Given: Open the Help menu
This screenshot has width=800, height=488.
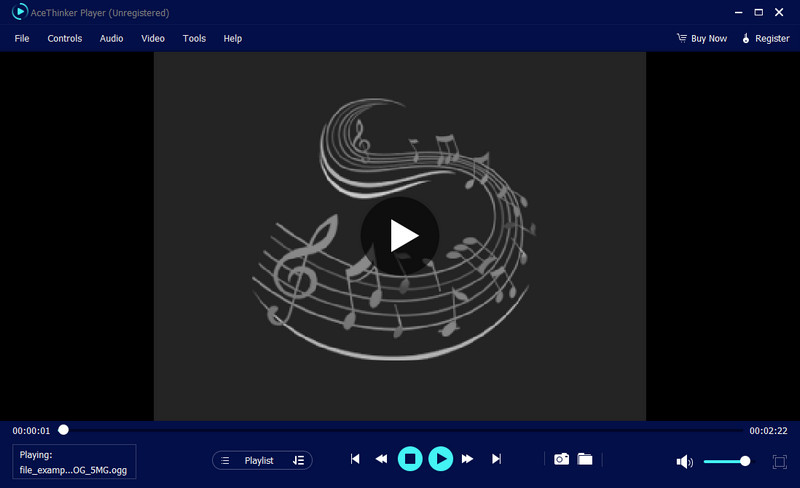Looking at the screenshot, I should coord(233,38).
